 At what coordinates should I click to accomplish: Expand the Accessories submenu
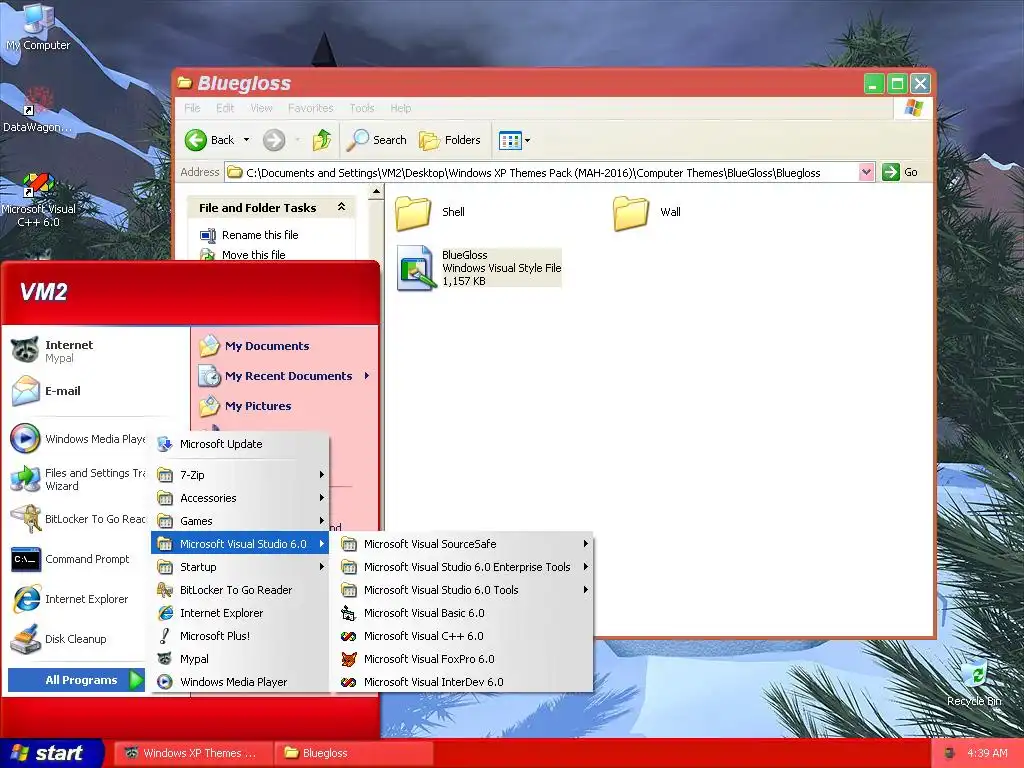(240, 498)
